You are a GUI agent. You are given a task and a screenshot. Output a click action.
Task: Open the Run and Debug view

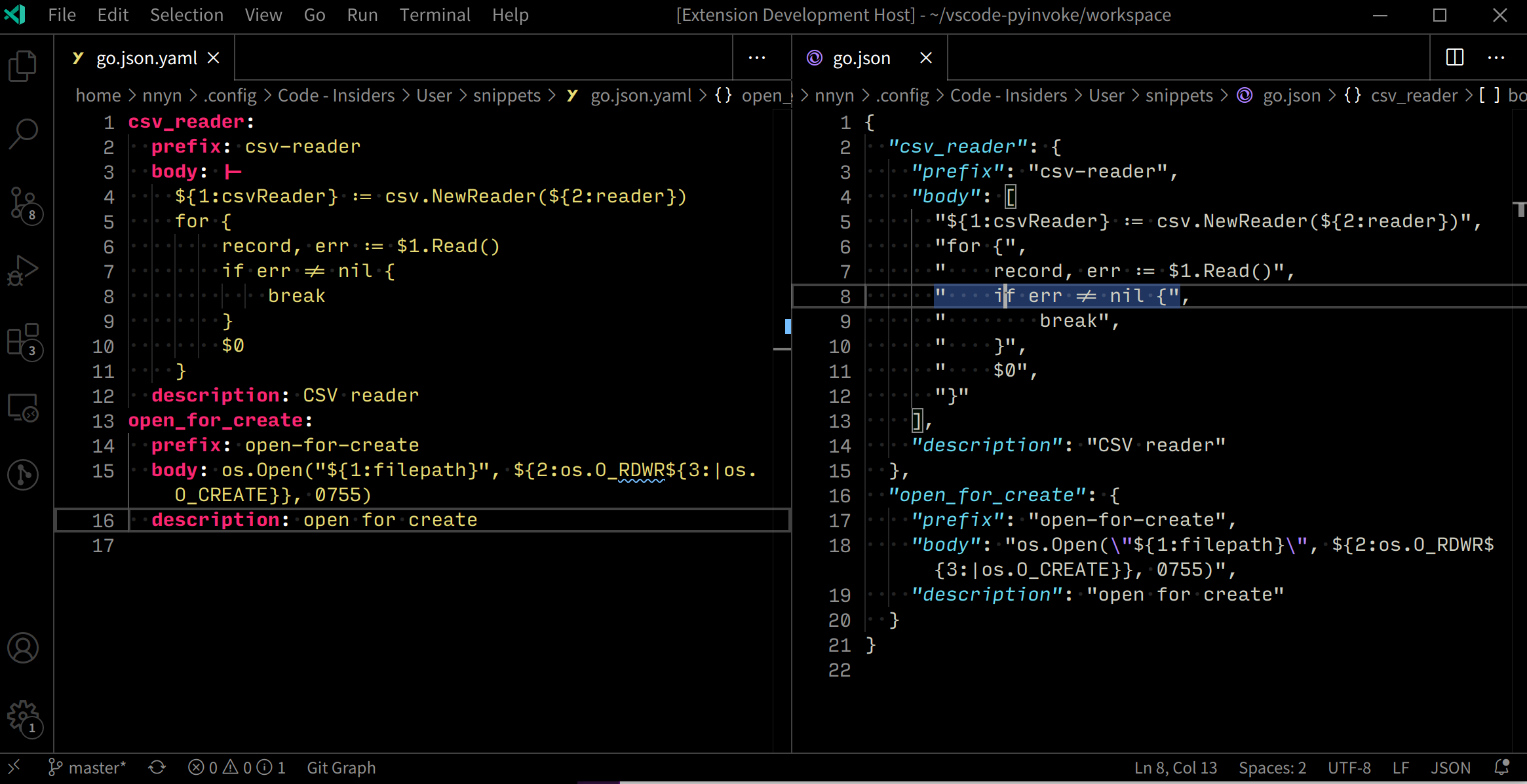point(24,270)
